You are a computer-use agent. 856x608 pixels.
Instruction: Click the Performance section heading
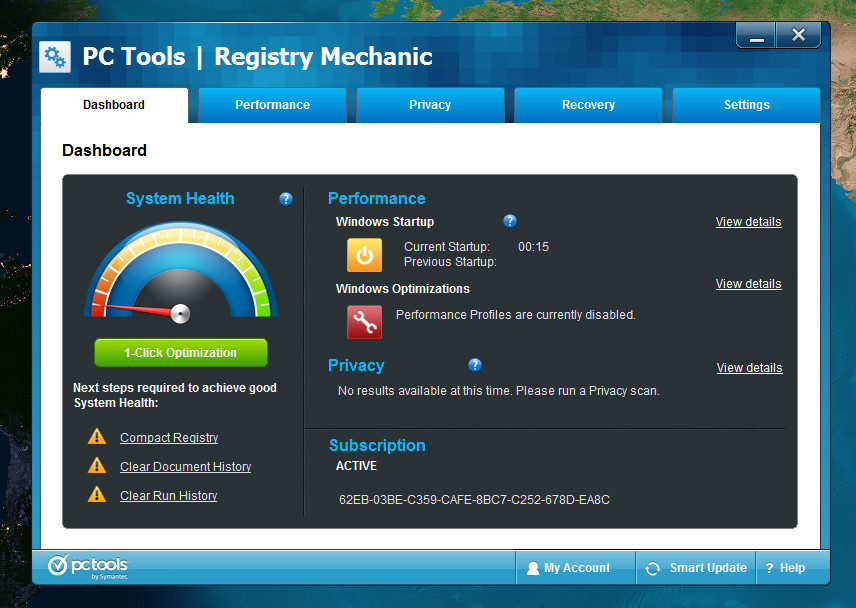377,198
